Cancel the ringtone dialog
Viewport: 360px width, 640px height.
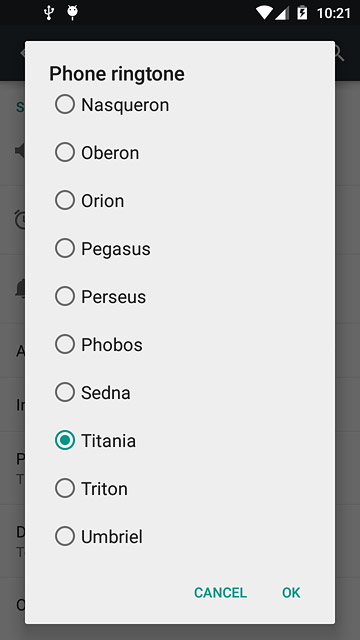pyautogui.click(x=220, y=592)
